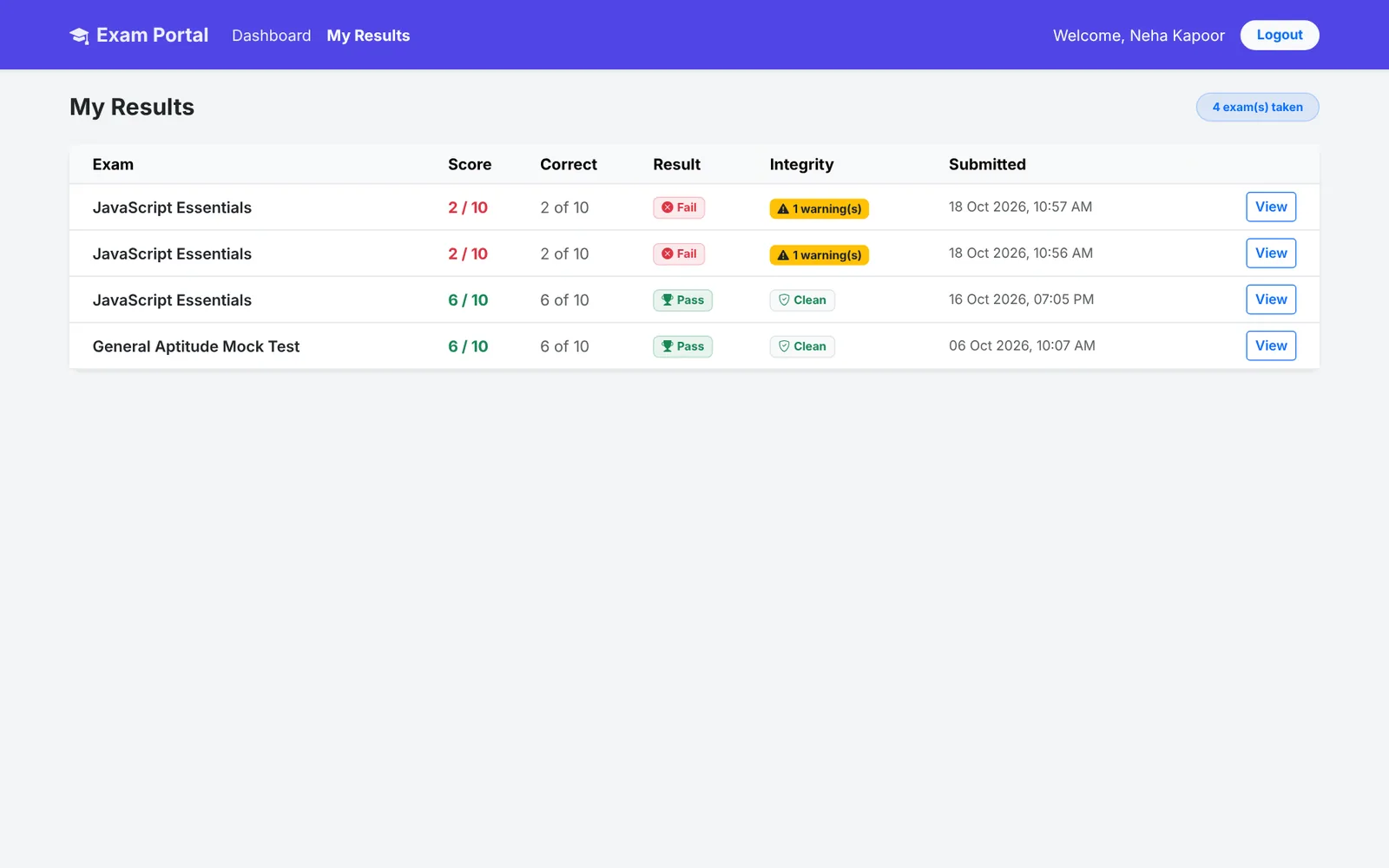Click the 16 Oct 2026, 07:05 PM timestamp
1389x868 pixels.
[x=1021, y=299]
